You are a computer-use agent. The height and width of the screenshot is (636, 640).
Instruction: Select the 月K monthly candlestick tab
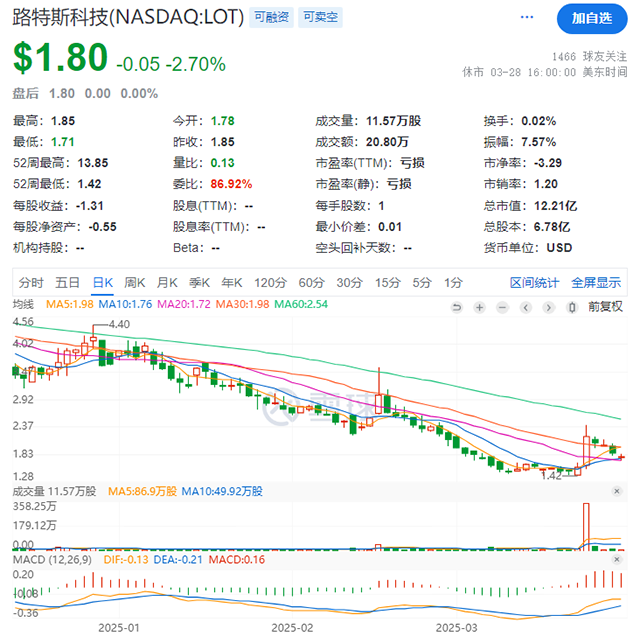tap(167, 282)
